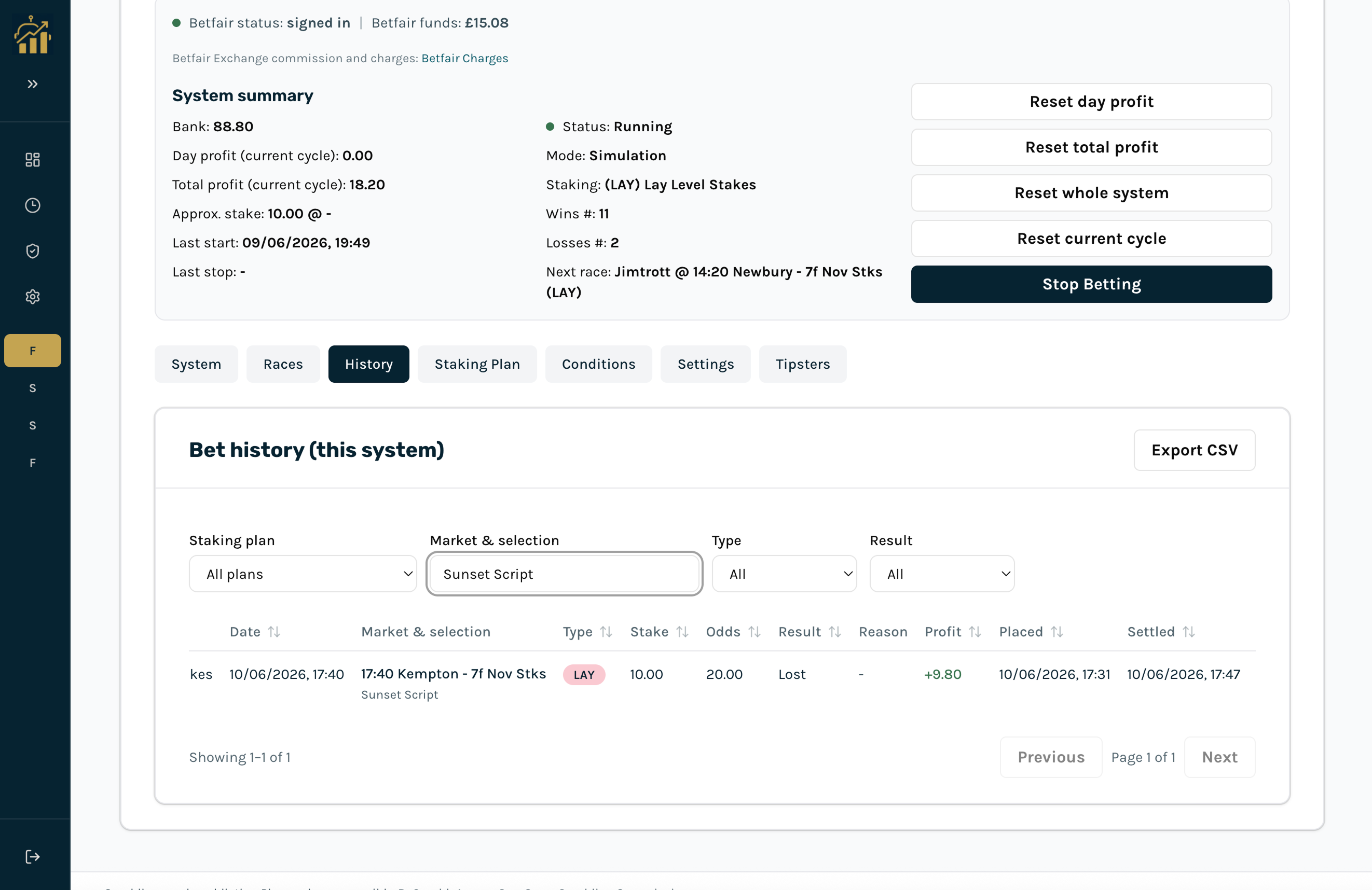Sort table by Type column arrows
Image resolution: width=1372 pixels, height=890 pixels.
[x=606, y=632]
